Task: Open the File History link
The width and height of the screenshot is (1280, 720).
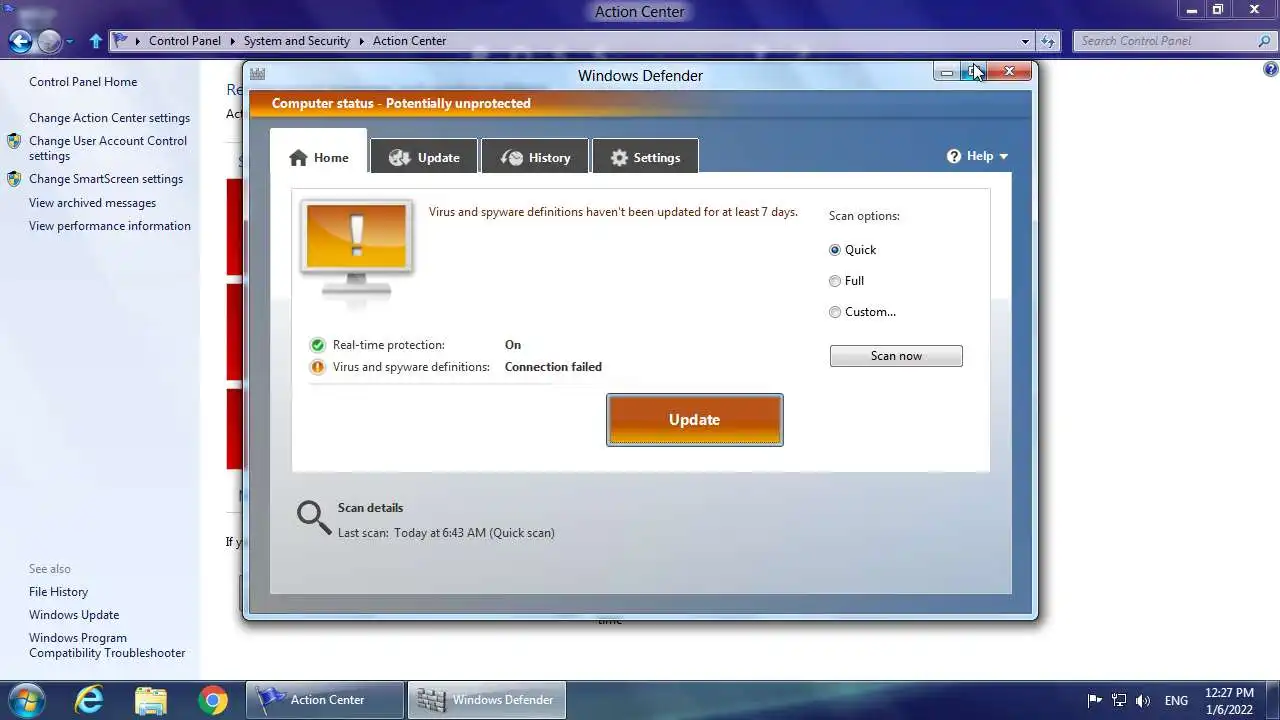Action: pyautogui.click(x=58, y=592)
